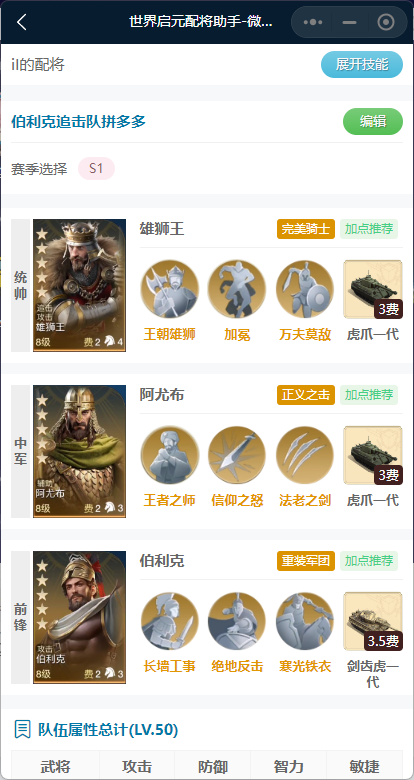Screen dimensions: 414x780
Task: Open the 王者之师 skill icon
Action: (170, 455)
